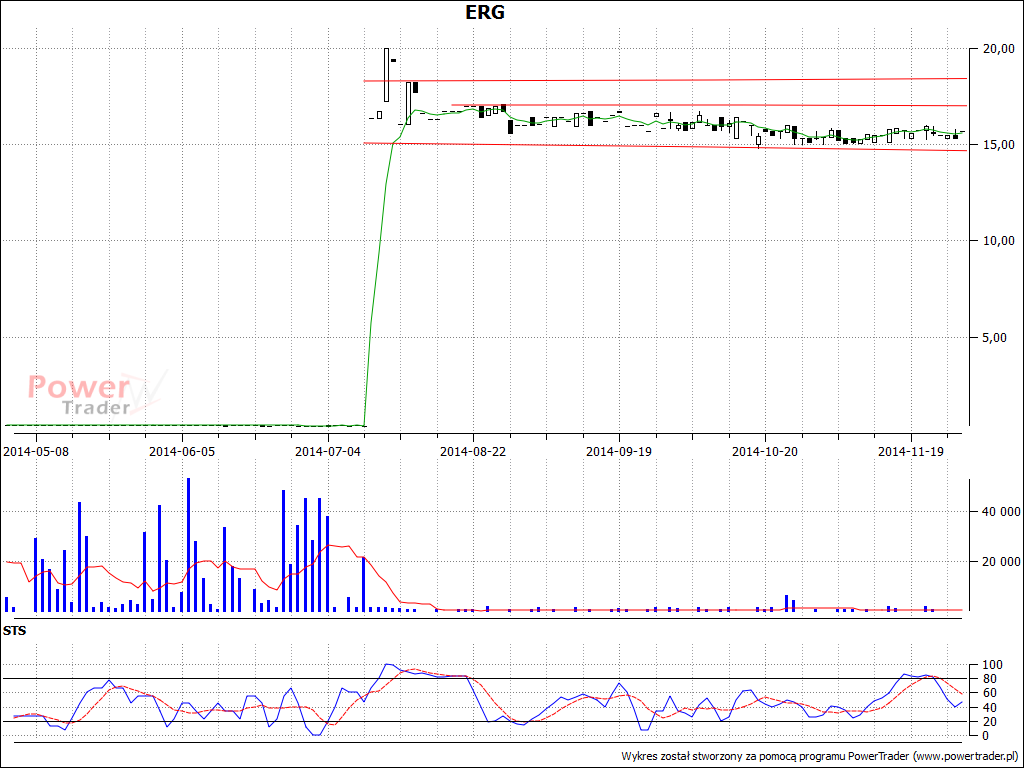Click the 2014-10-20 date label
The width and height of the screenshot is (1024, 768).
[x=765, y=451]
